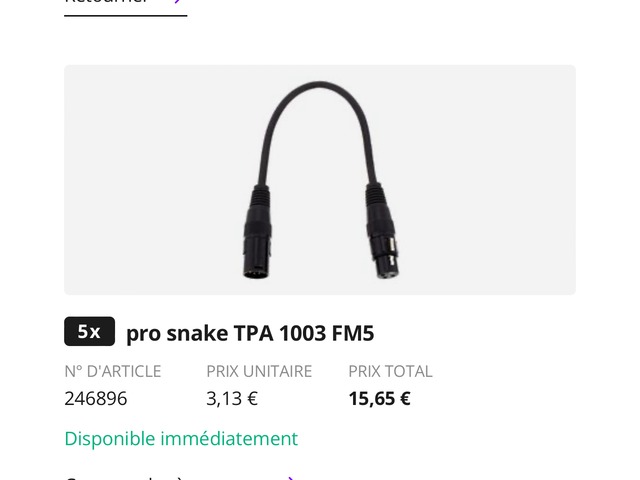Select the 15,65 € total price
Screen dimensions: 640x480
click(x=380, y=398)
